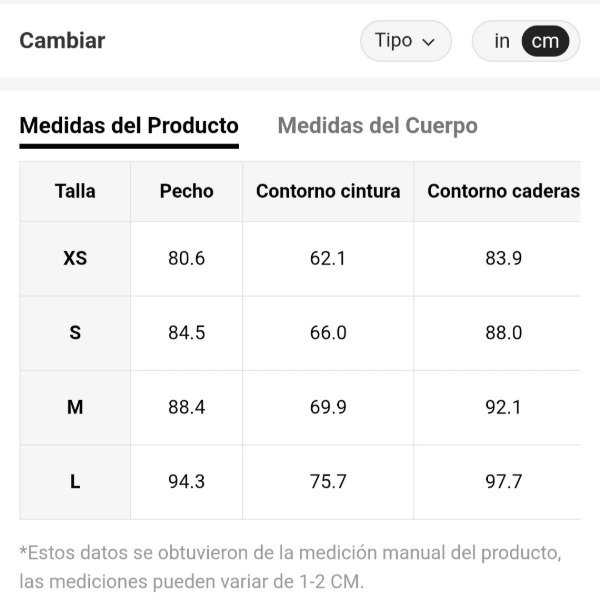
Task: Select the L size row label
Action: click(x=75, y=482)
